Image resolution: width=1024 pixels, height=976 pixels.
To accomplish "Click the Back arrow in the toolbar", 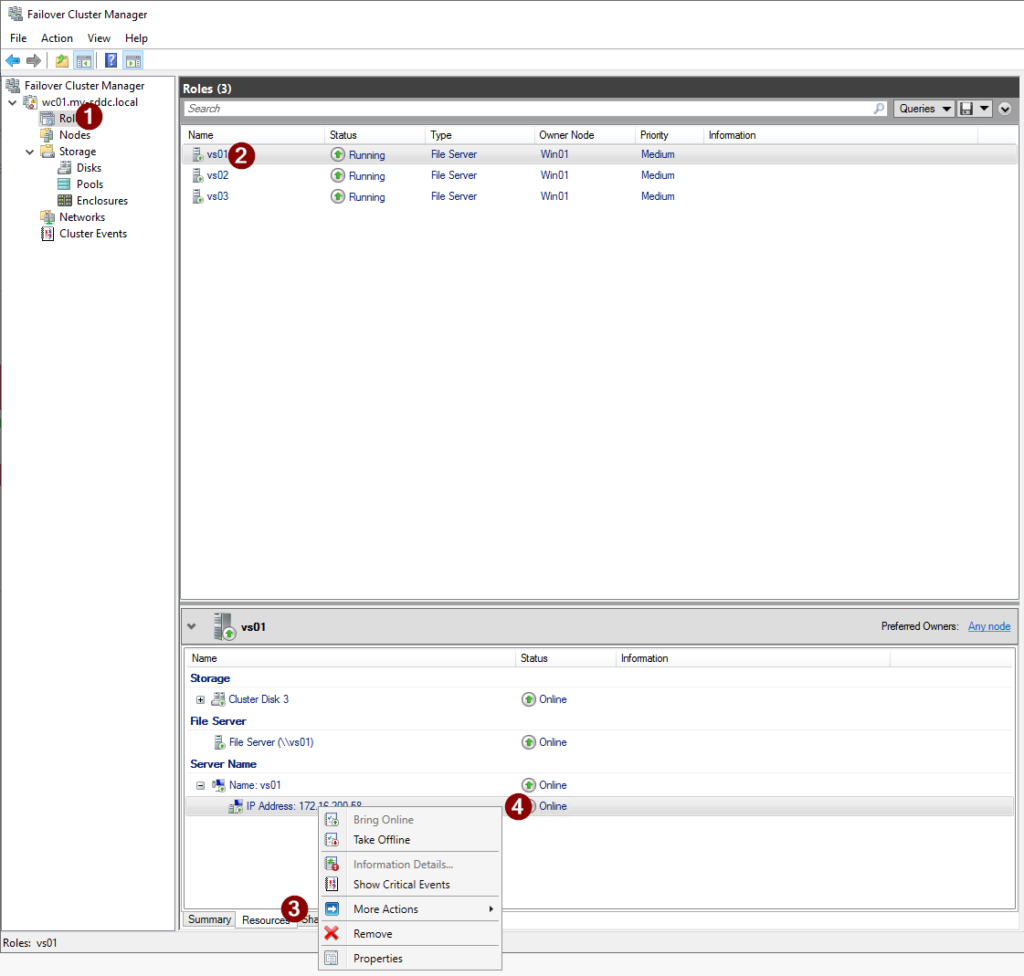I will click(13, 61).
